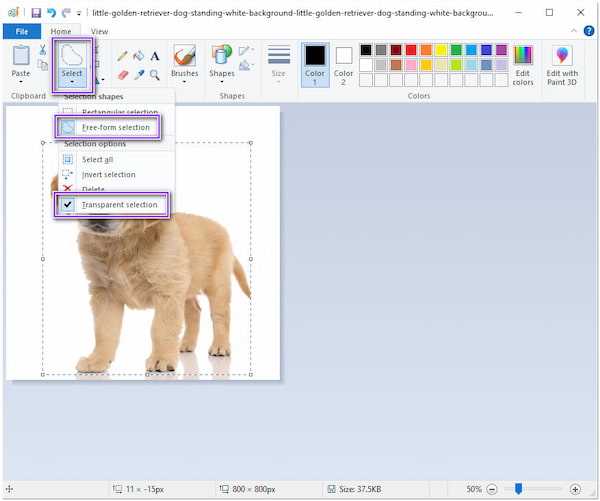Click Invert selection in the menu

[x=109, y=175]
